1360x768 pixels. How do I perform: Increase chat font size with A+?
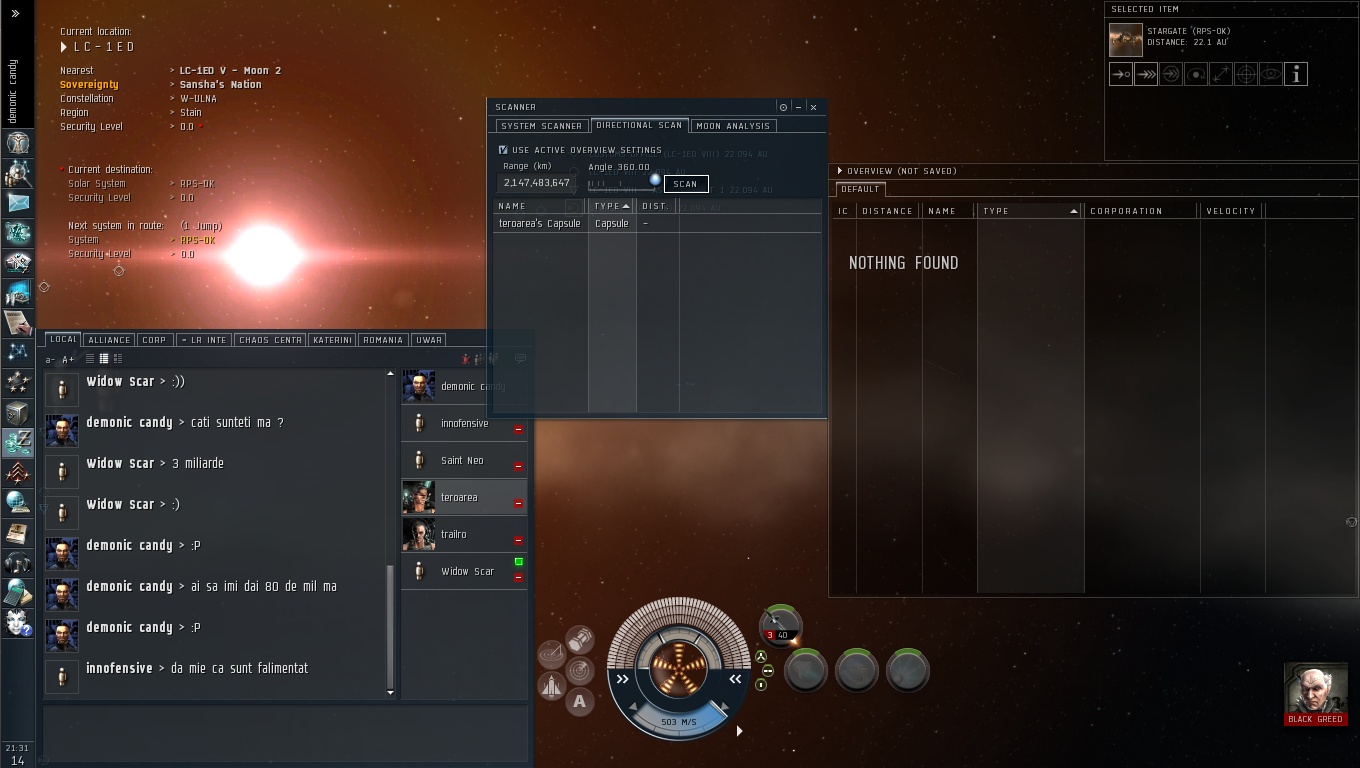point(68,360)
